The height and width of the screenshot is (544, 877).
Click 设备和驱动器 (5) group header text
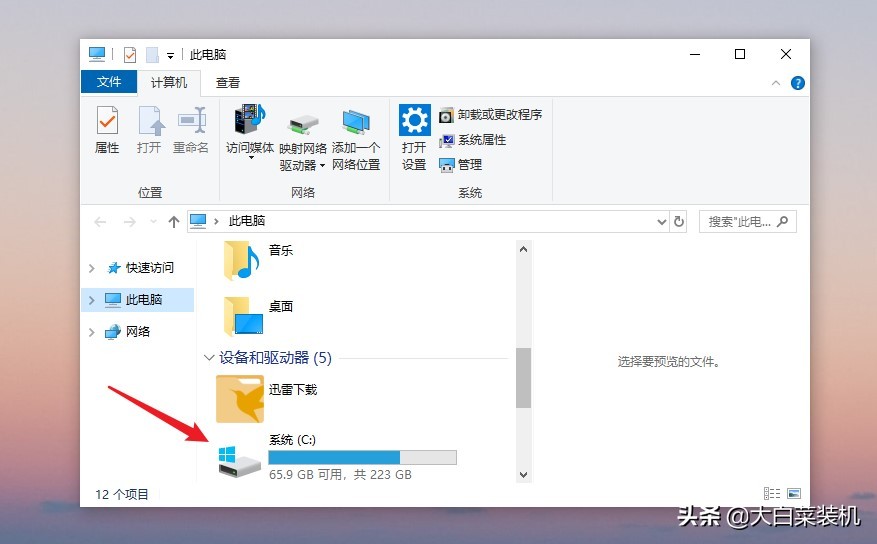[x=275, y=358]
